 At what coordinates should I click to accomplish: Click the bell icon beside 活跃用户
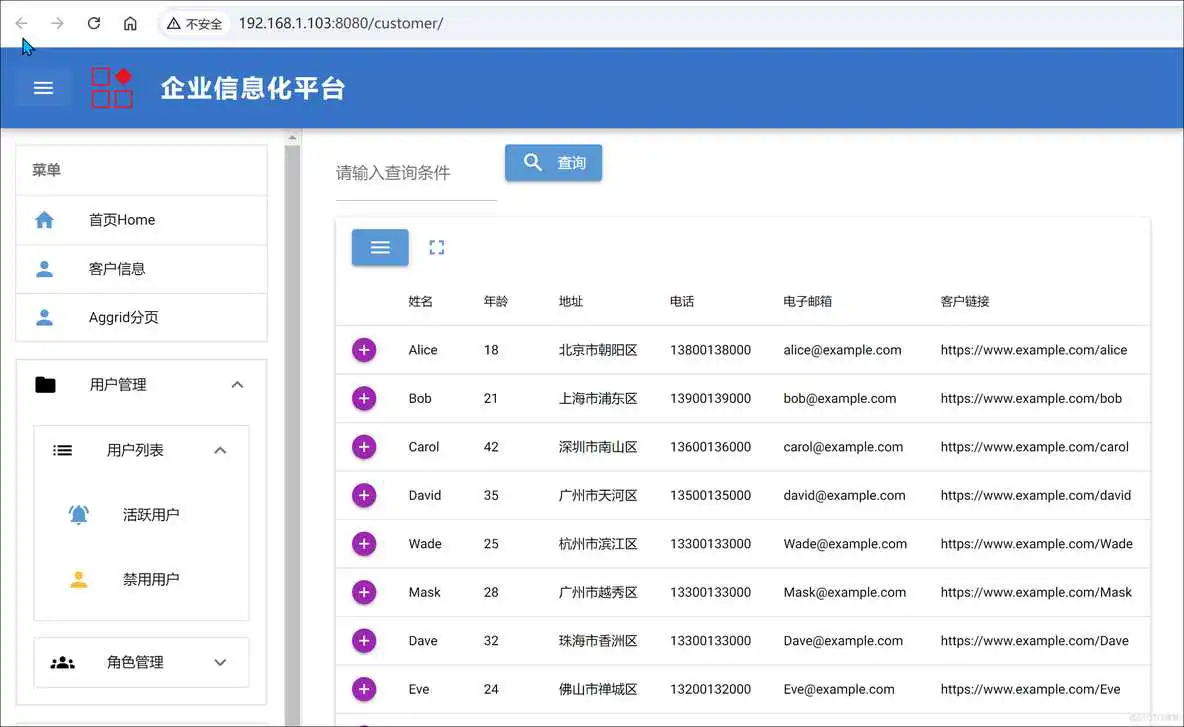point(79,514)
